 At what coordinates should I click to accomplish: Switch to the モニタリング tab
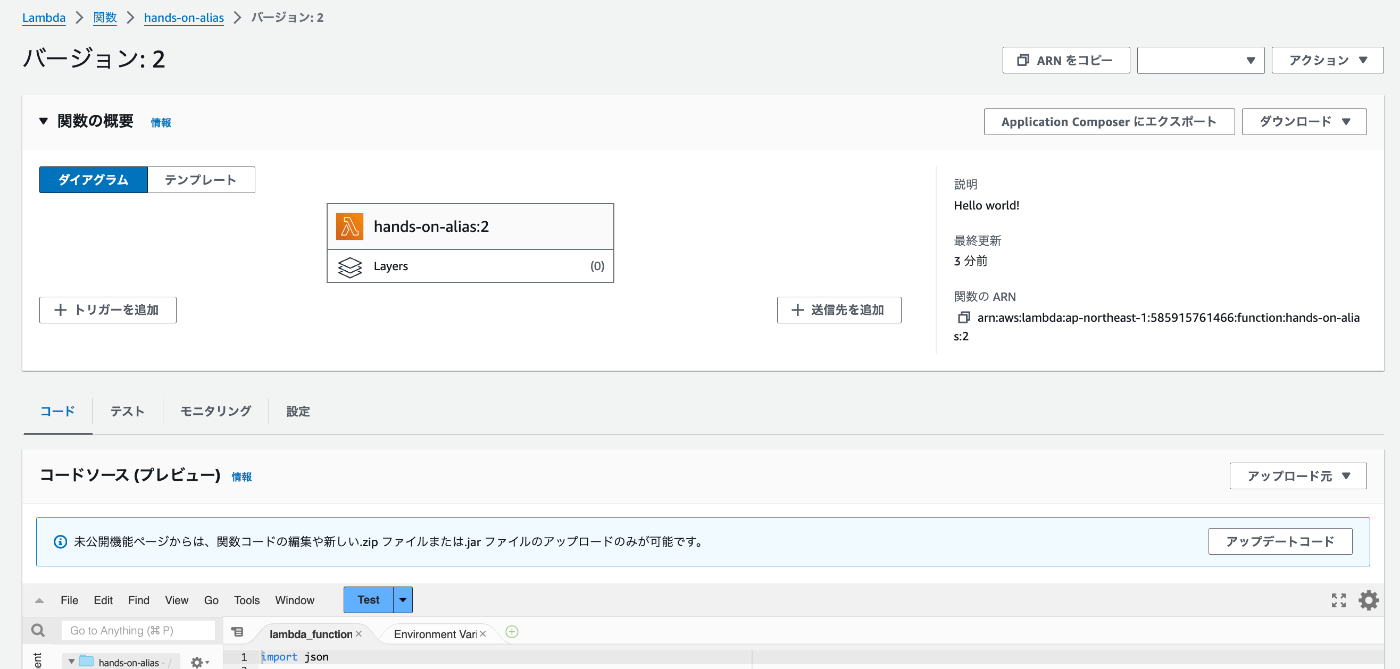(215, 411)
